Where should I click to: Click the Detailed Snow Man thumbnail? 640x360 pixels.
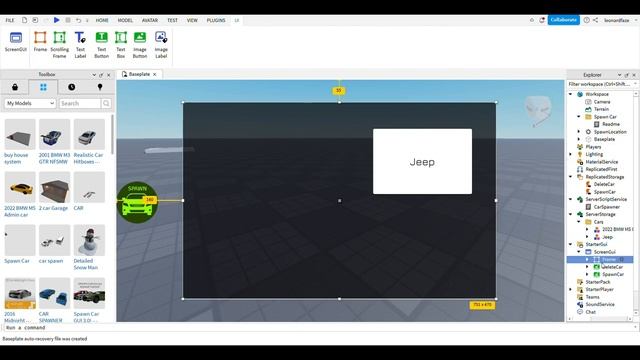pyautogui.click(x=89, y=240)
